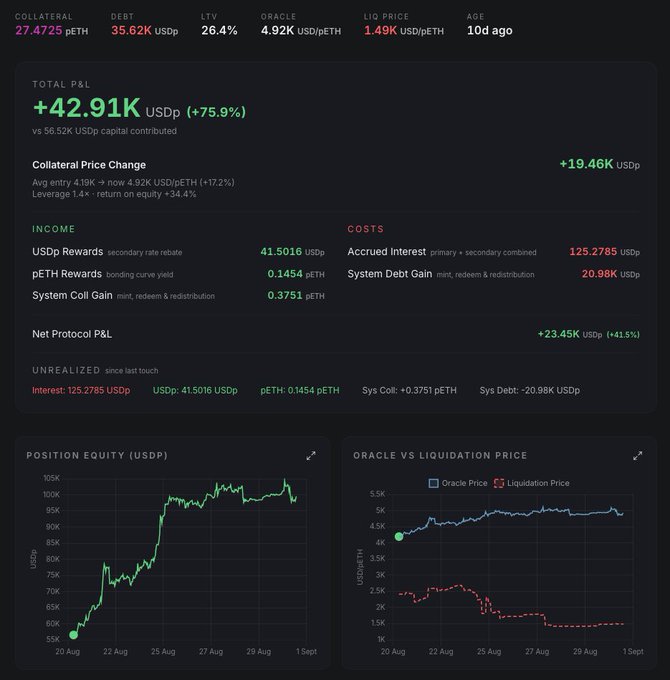670x680 pixels.
Task: Click the unrealized USDp: 41.5016 USDp entry
Action: click(x=195, y=390)
